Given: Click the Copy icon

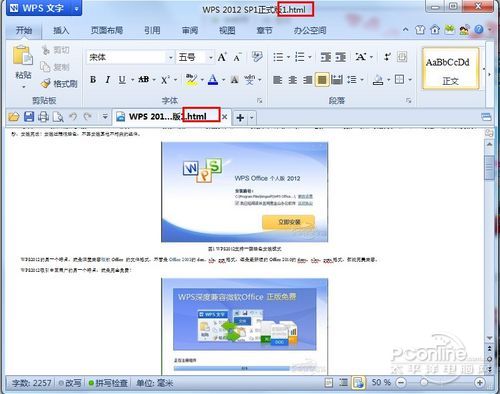Looking at the screenshot, I should pyautogui.click(x=45, y=67).
